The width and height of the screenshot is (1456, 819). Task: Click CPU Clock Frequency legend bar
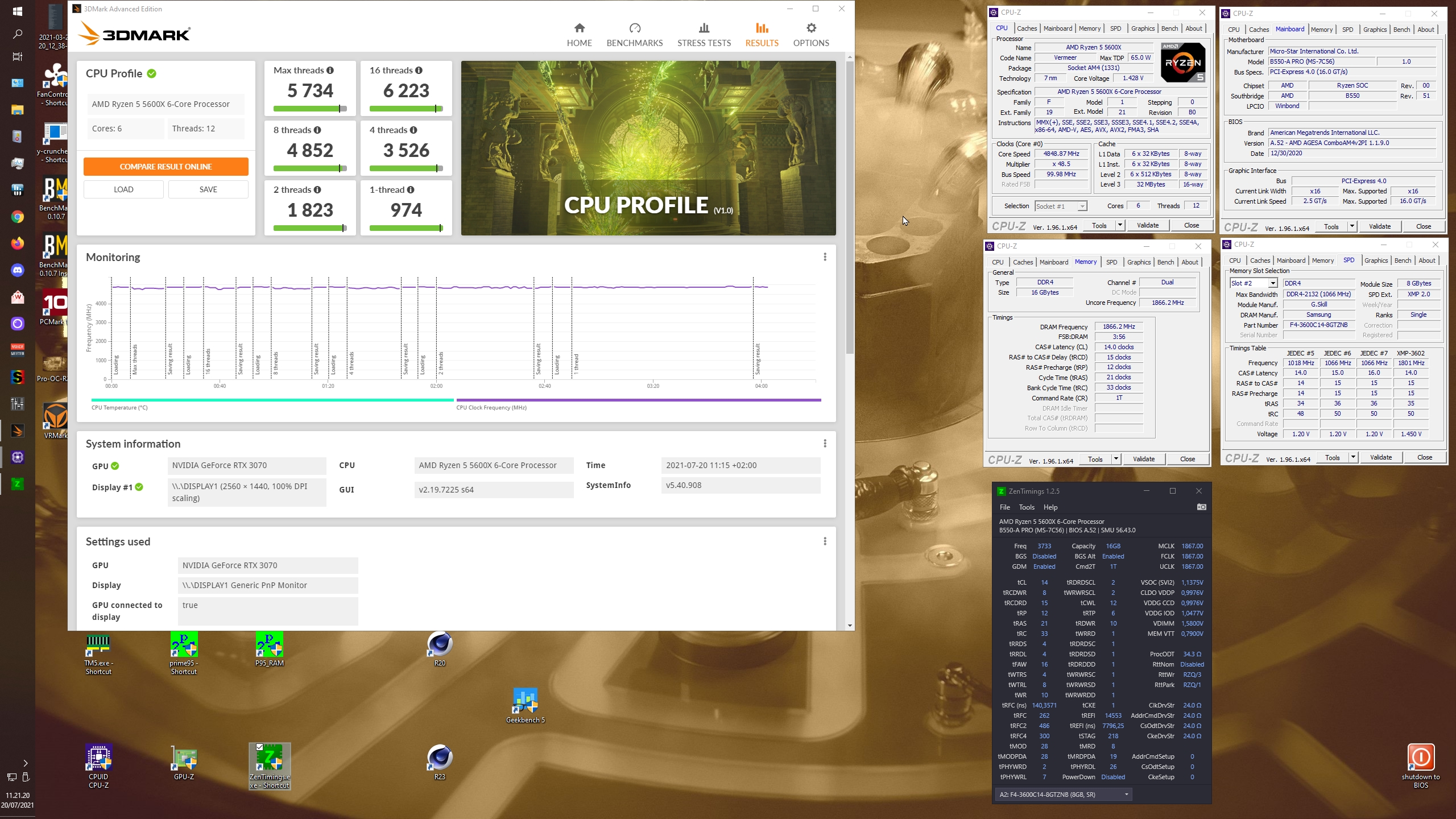tap(639, 400)
